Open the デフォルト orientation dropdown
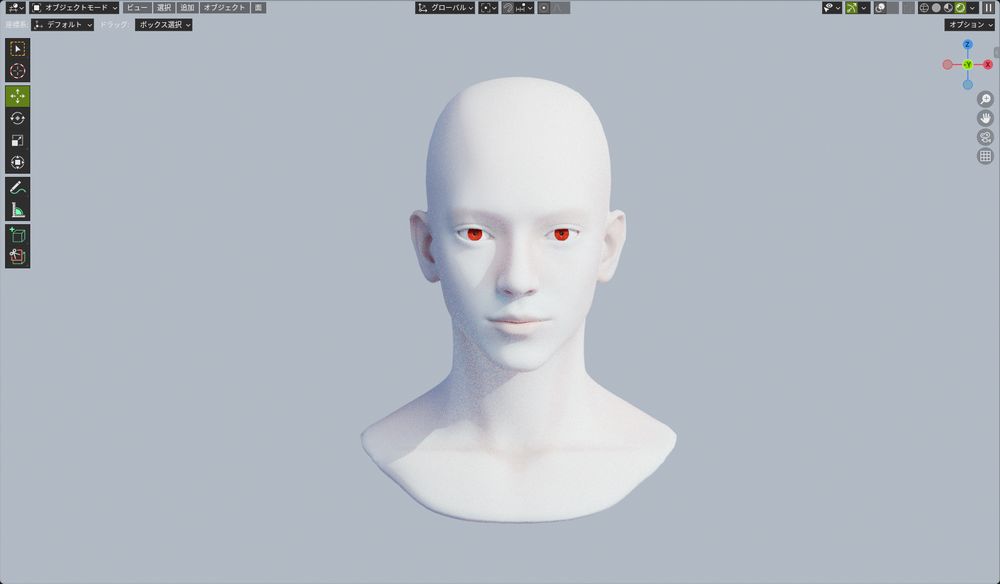The width and height of the screenshot is (1000, 584). tap(62, 25)
